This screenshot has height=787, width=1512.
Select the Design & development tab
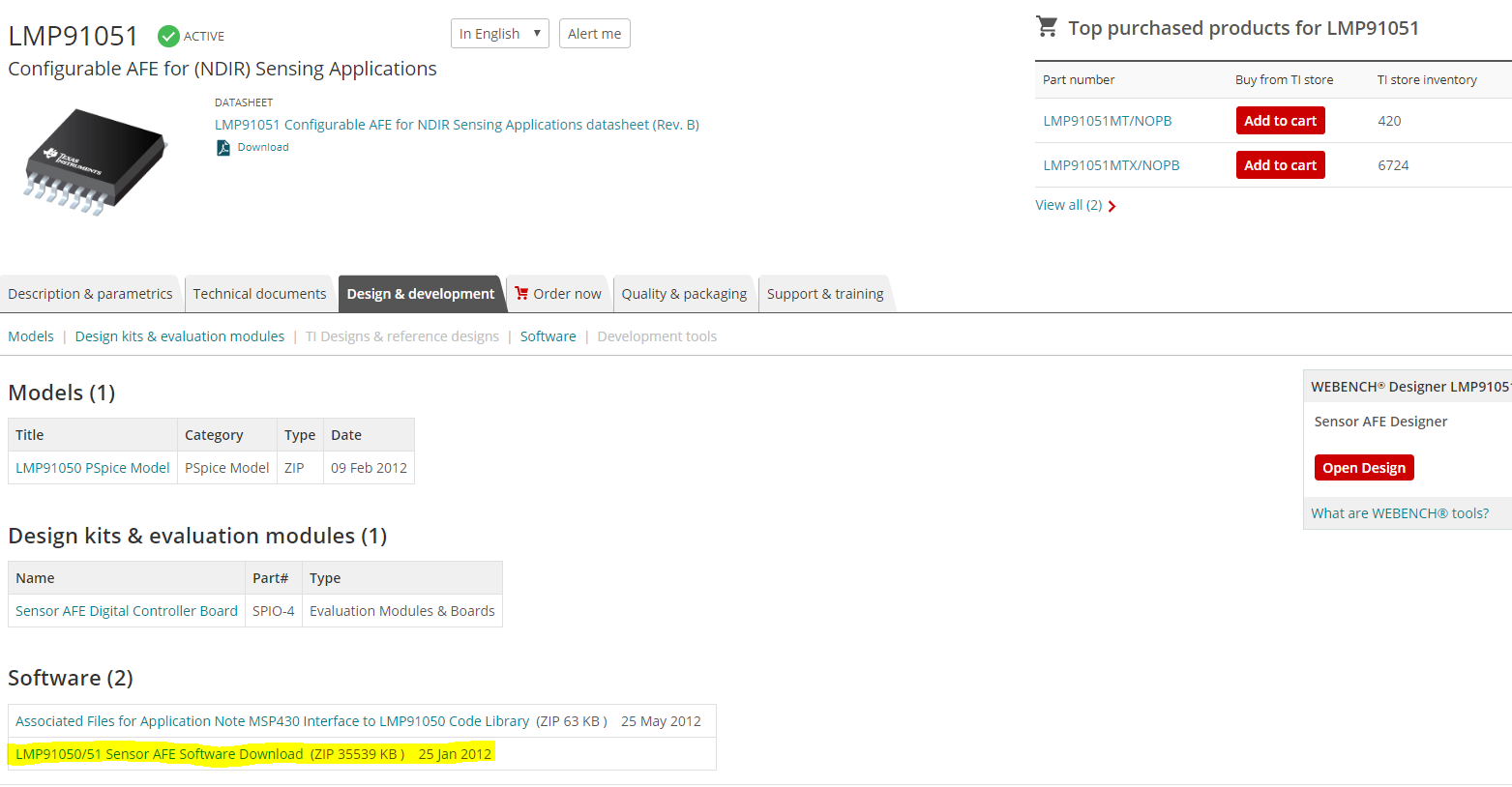pos(421,294)
